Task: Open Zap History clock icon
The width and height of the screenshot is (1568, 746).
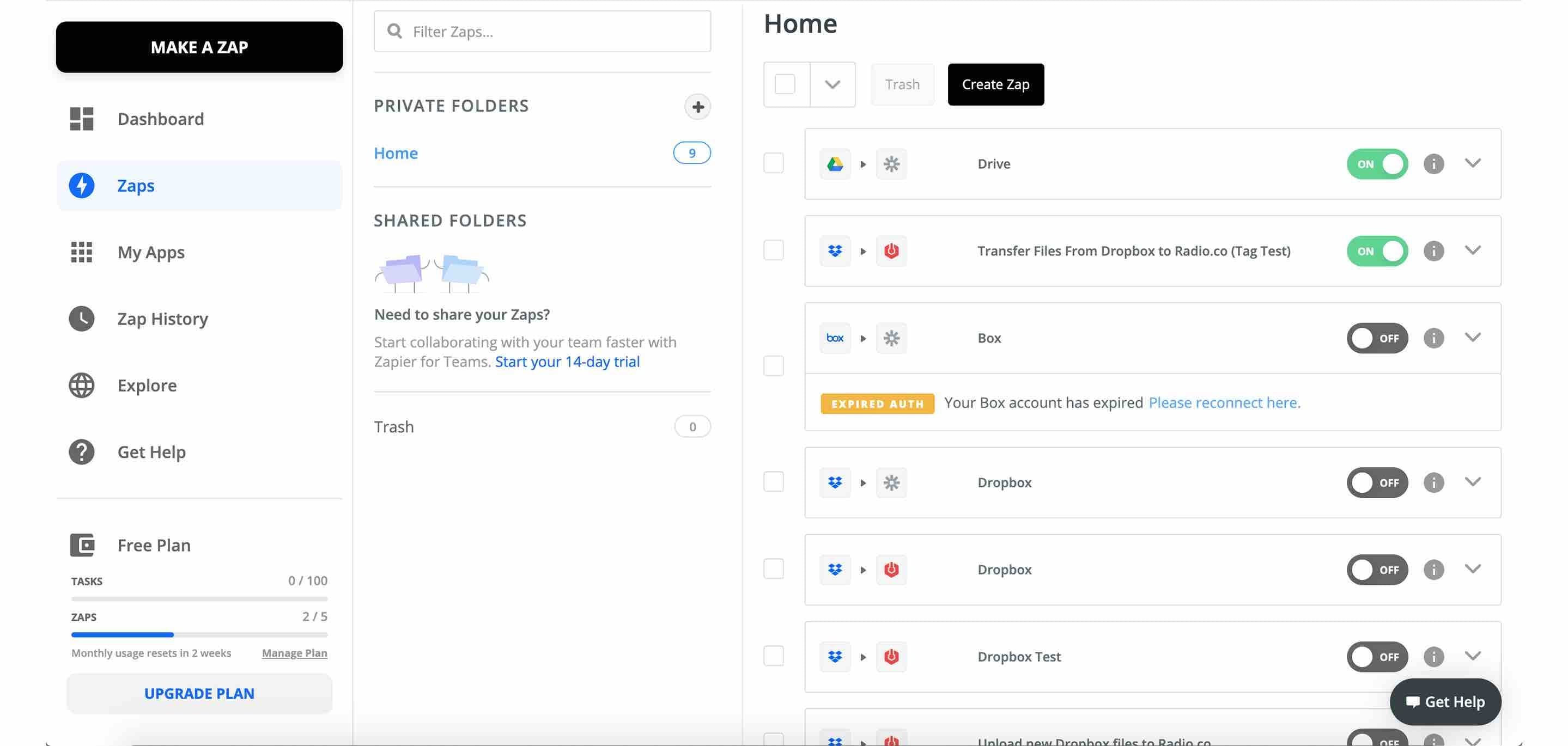Action: click(x=81, y=318)
